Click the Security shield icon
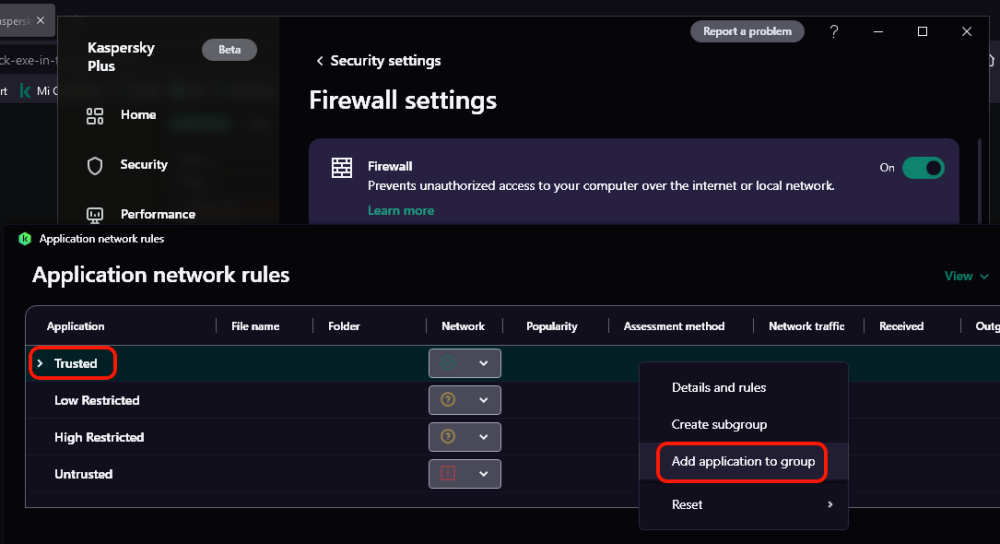The width and height of the screenshot is (1000, 544). click(94, 166)
